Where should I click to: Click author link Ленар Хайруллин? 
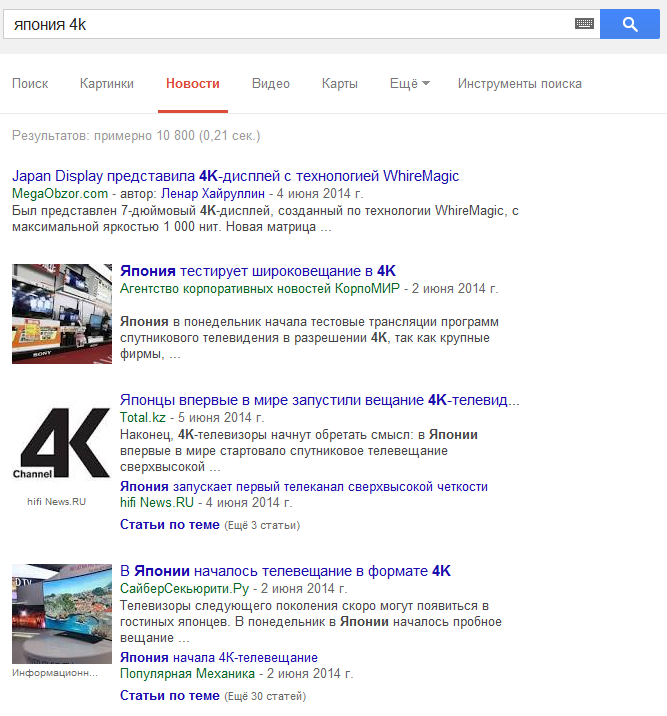point(213,194)
